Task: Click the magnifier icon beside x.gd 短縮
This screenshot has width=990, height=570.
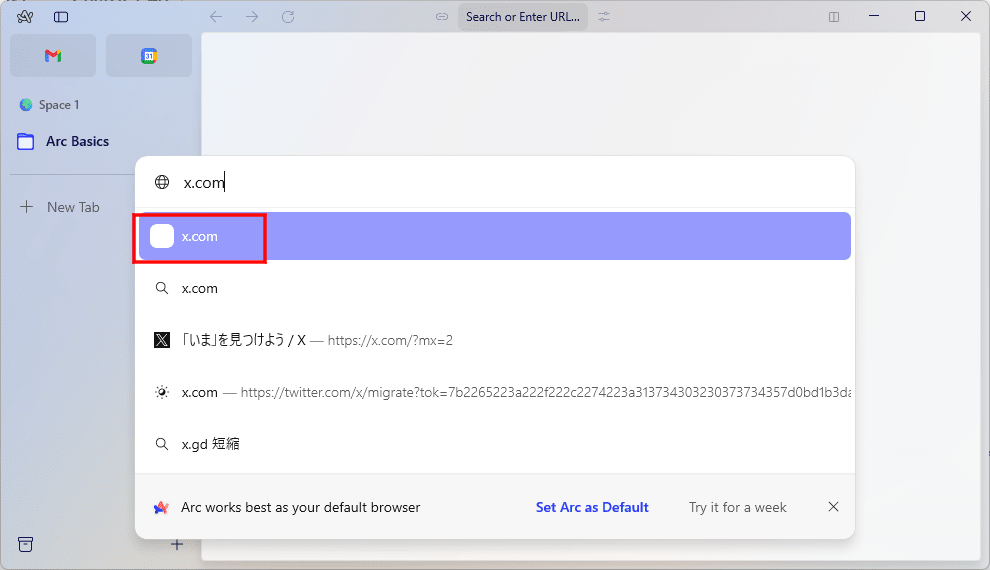Action: point(162,444)
